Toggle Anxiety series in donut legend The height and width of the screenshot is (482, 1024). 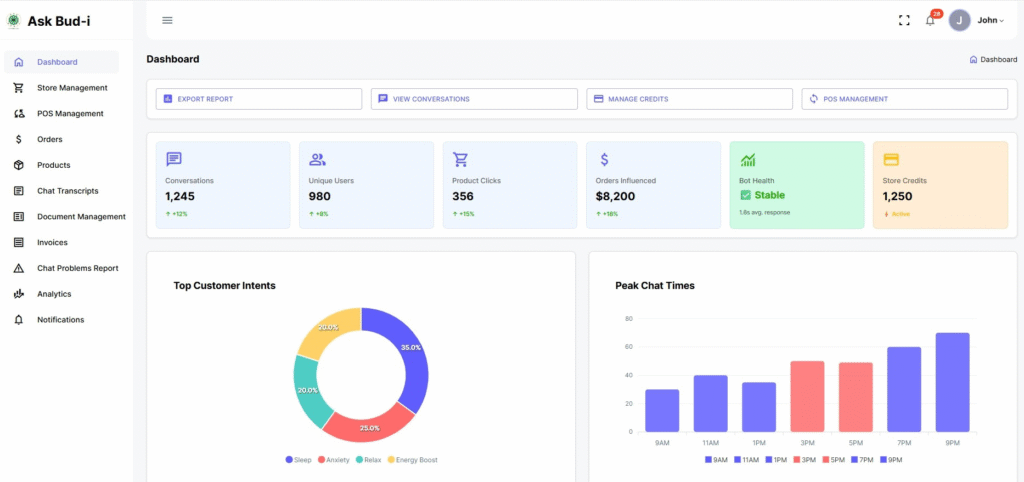333,460
